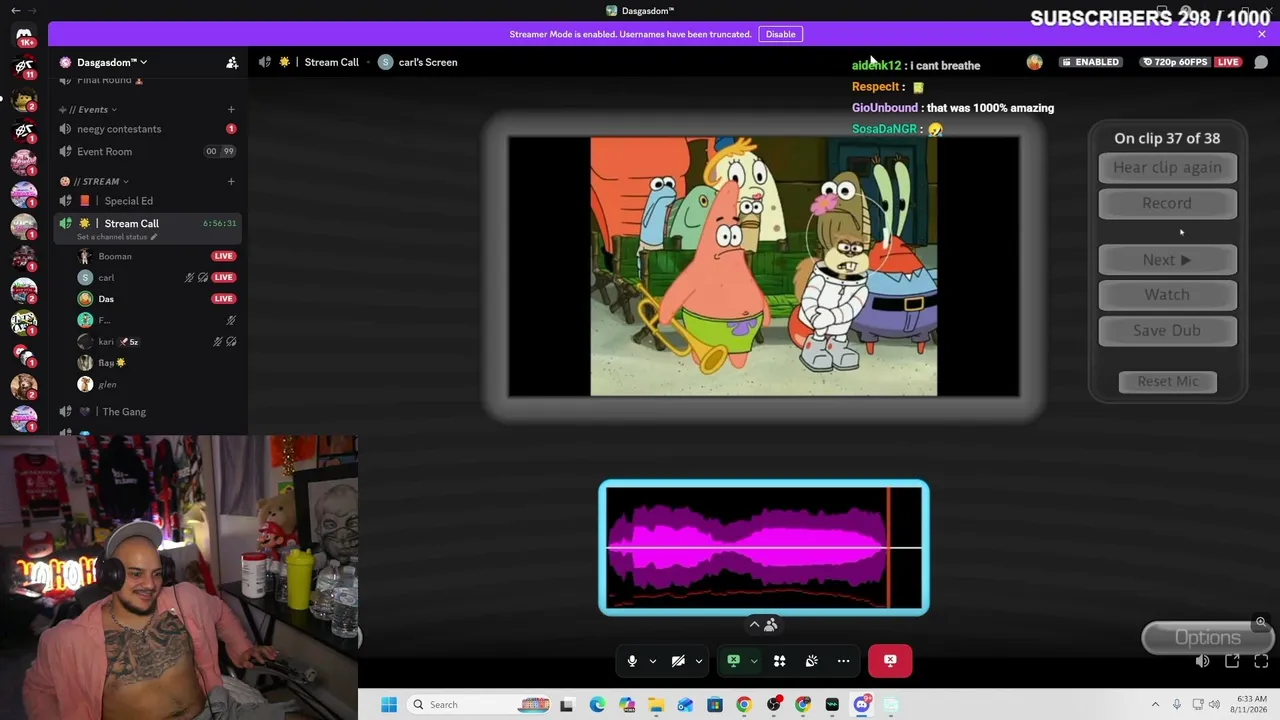The image size is (1280, 720).
Task: Click the ENABLED clips indicator
Action: point(1091,62)
